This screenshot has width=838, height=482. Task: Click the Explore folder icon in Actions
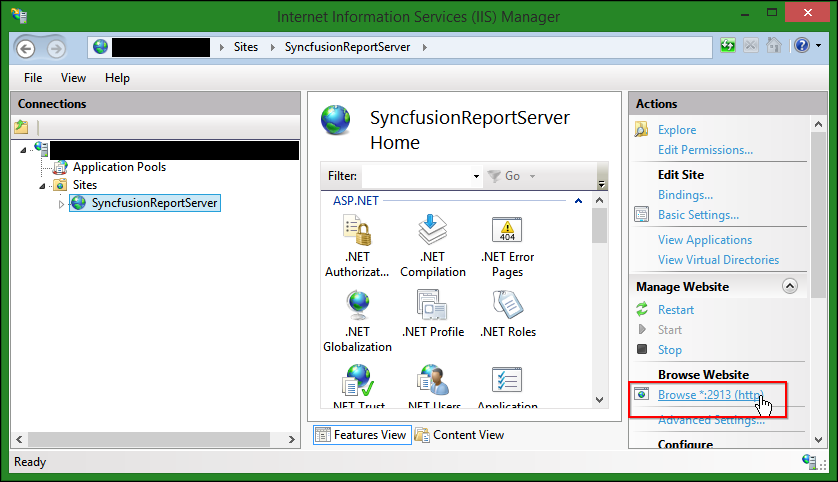click(641, 130)
